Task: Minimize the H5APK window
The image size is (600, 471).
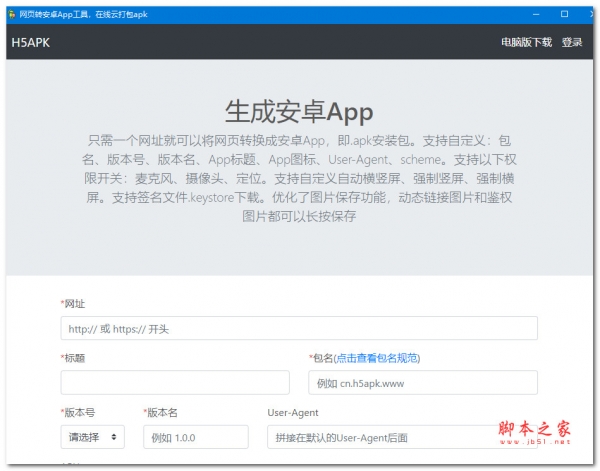Action: pyautogui.click(x=536, y=14)
